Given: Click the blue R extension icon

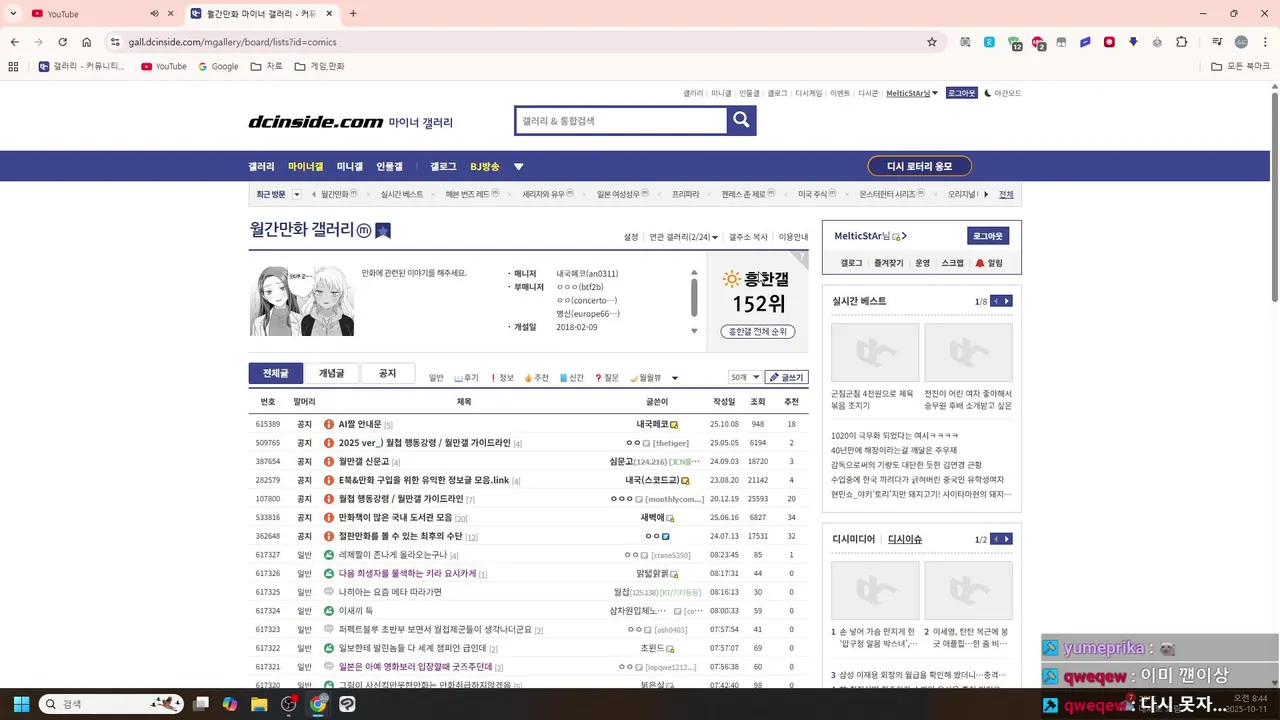Looking at the screenshot, I should [x=989, y=42].
